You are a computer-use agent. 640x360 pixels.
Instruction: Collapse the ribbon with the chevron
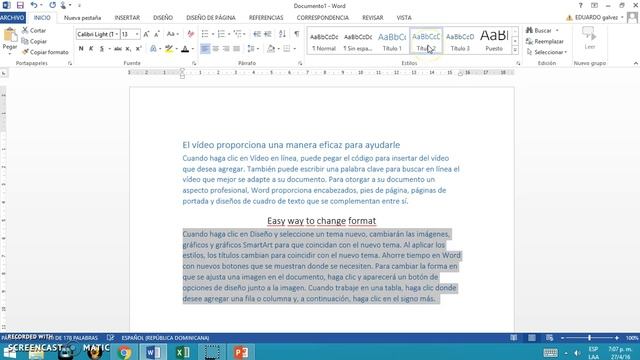point(636,64)
